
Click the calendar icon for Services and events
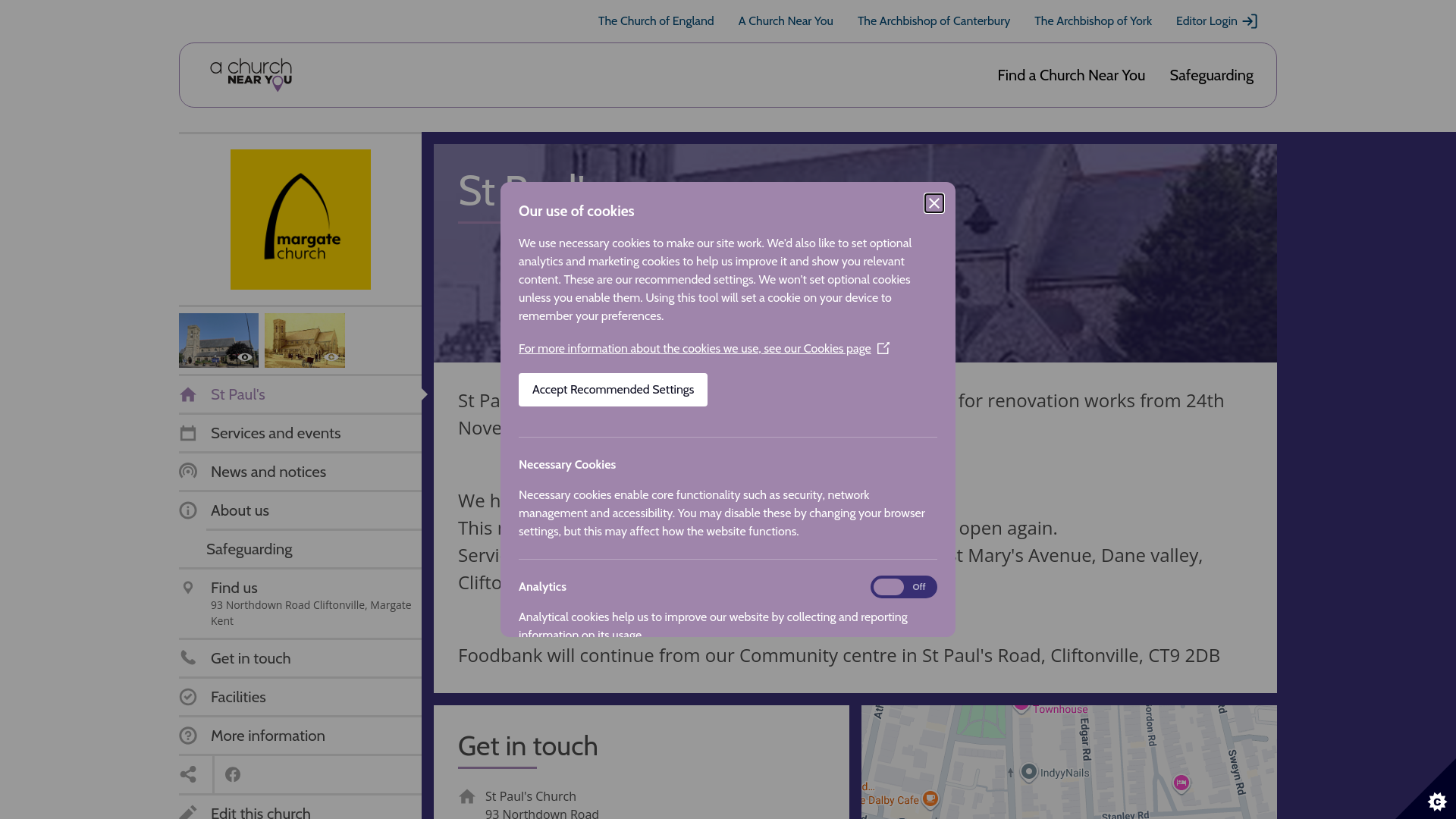[x=188, y=433]
